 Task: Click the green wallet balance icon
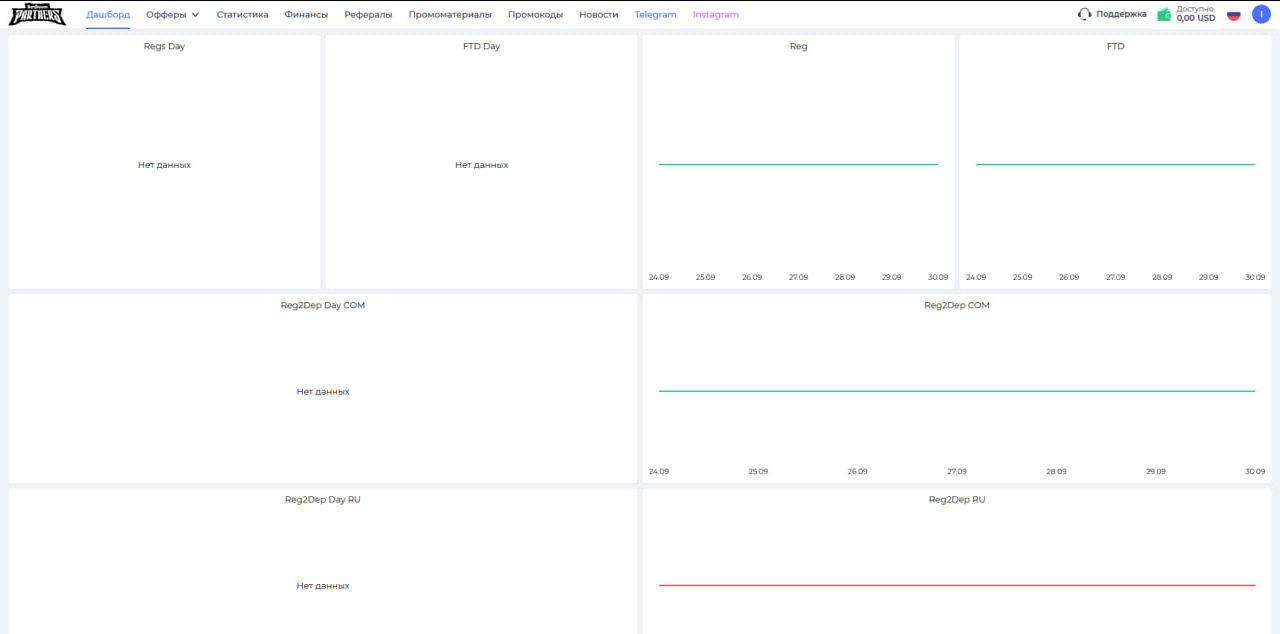click(x=1164, y=15)
